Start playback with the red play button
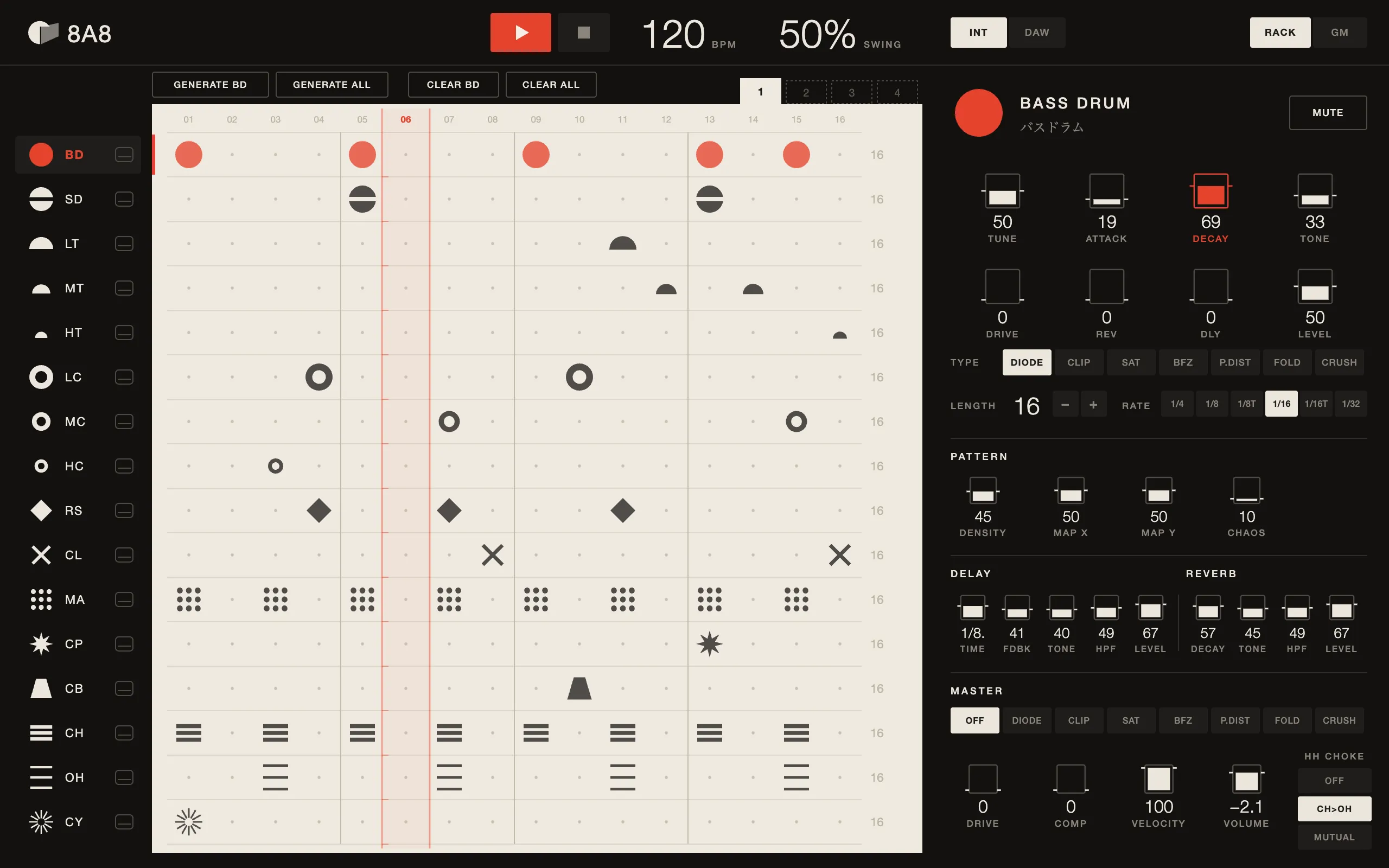The width and height of the screenshot is (1389, 868). click(x=520, y=33)
